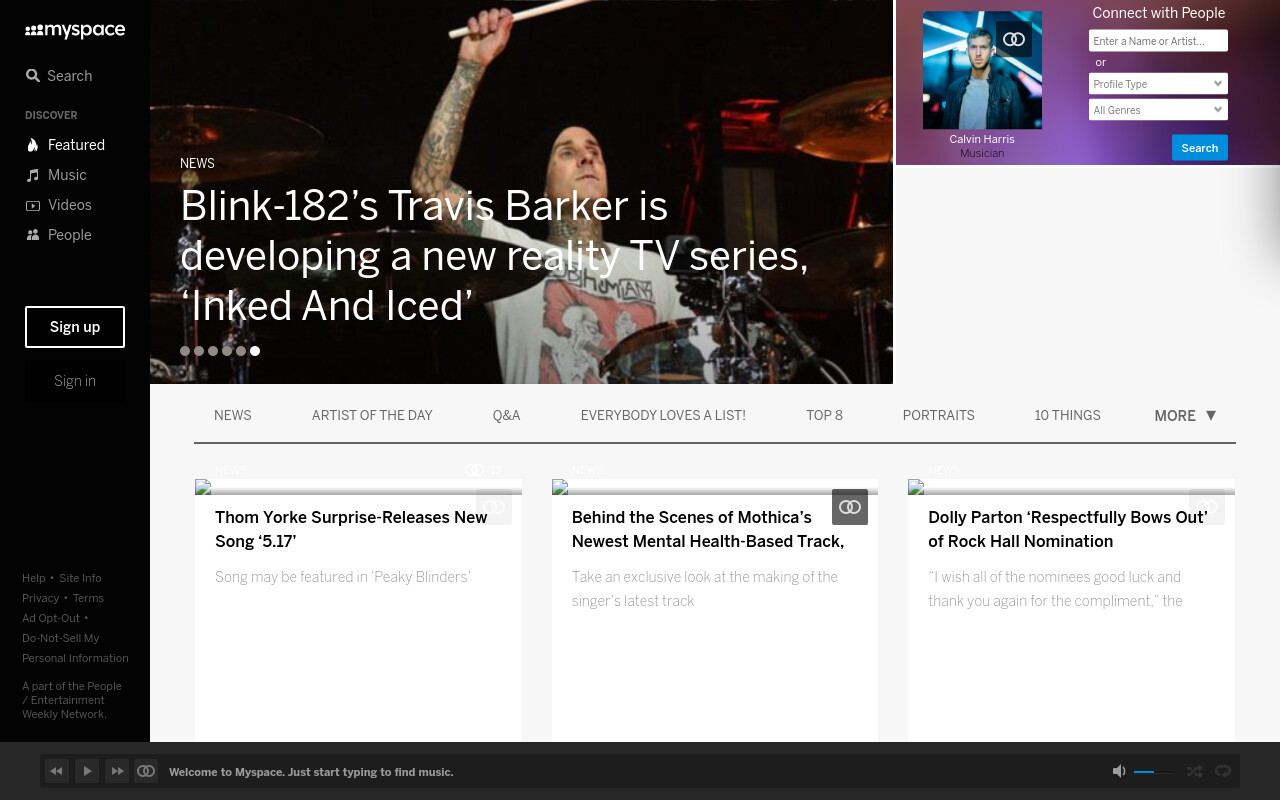
Task: Select the last, active carousel dot
Action: coord(255,351)
